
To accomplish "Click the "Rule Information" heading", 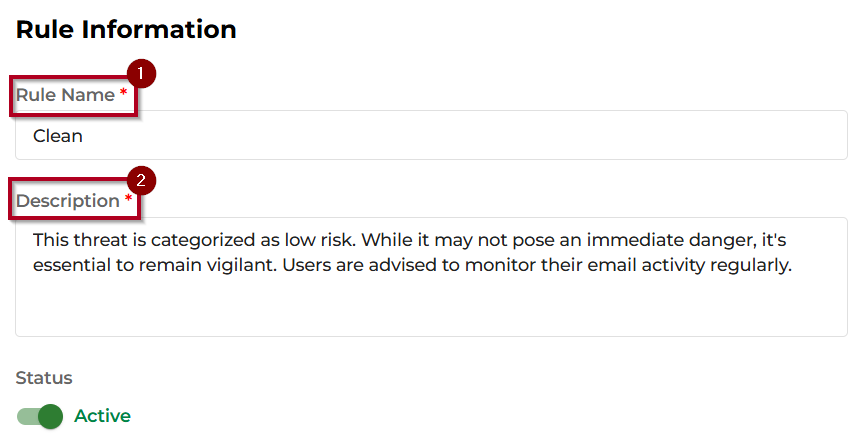I will (x=126, y=29).
